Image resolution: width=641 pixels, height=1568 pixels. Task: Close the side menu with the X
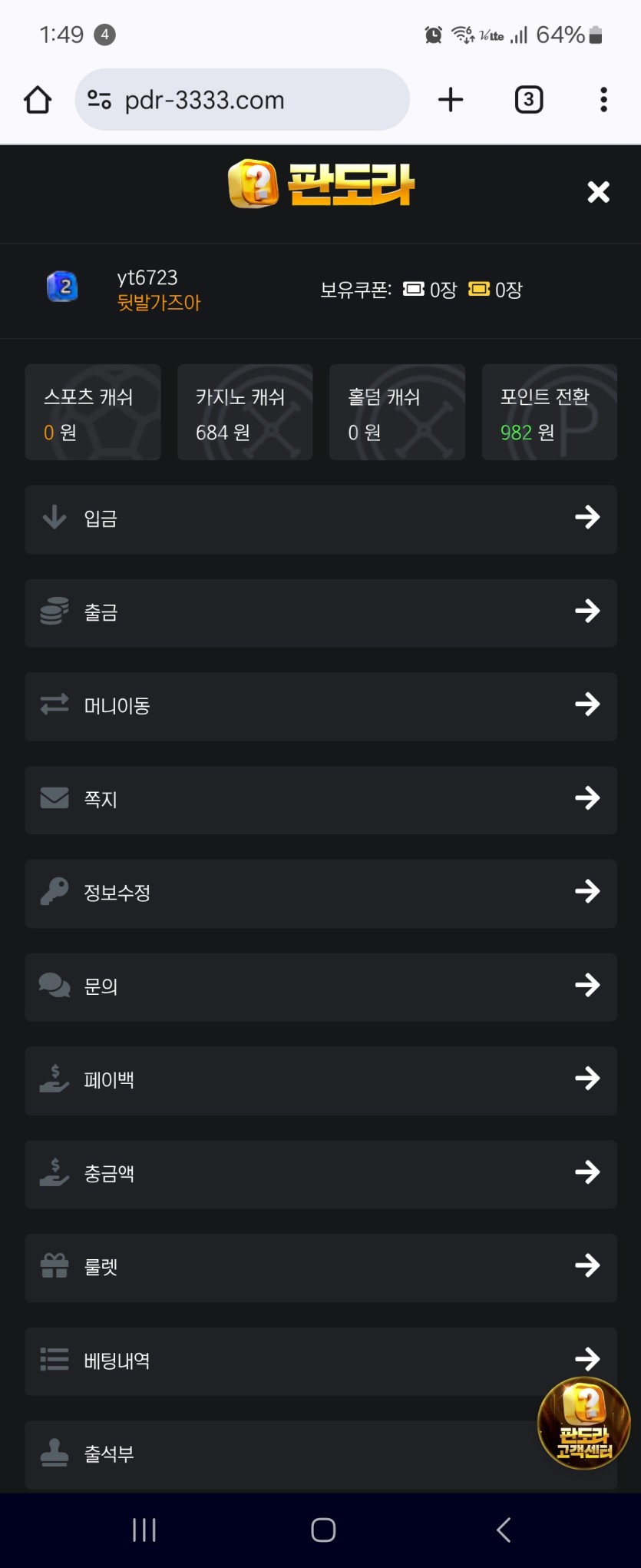[598, 192]
